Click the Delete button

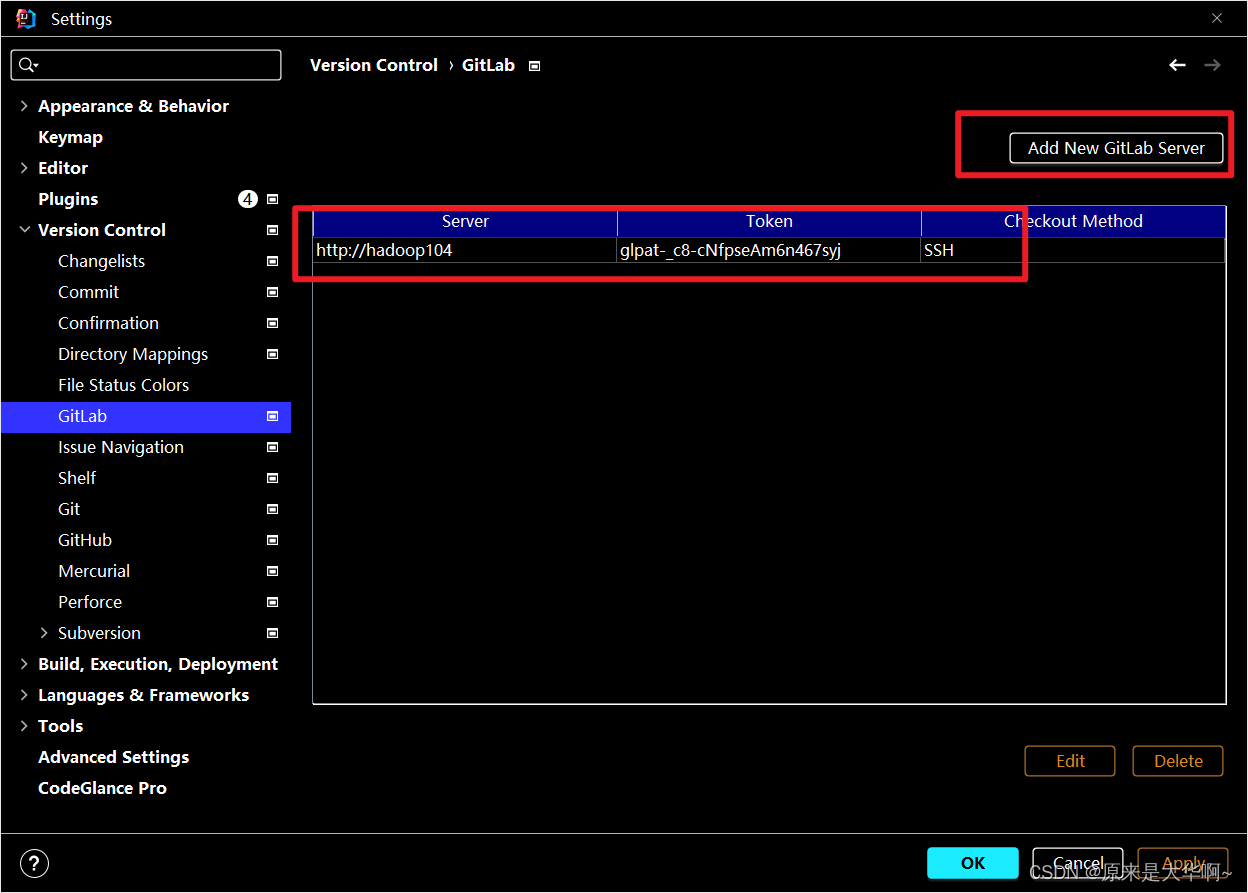pyautogui.click(x=1177, y=761)
